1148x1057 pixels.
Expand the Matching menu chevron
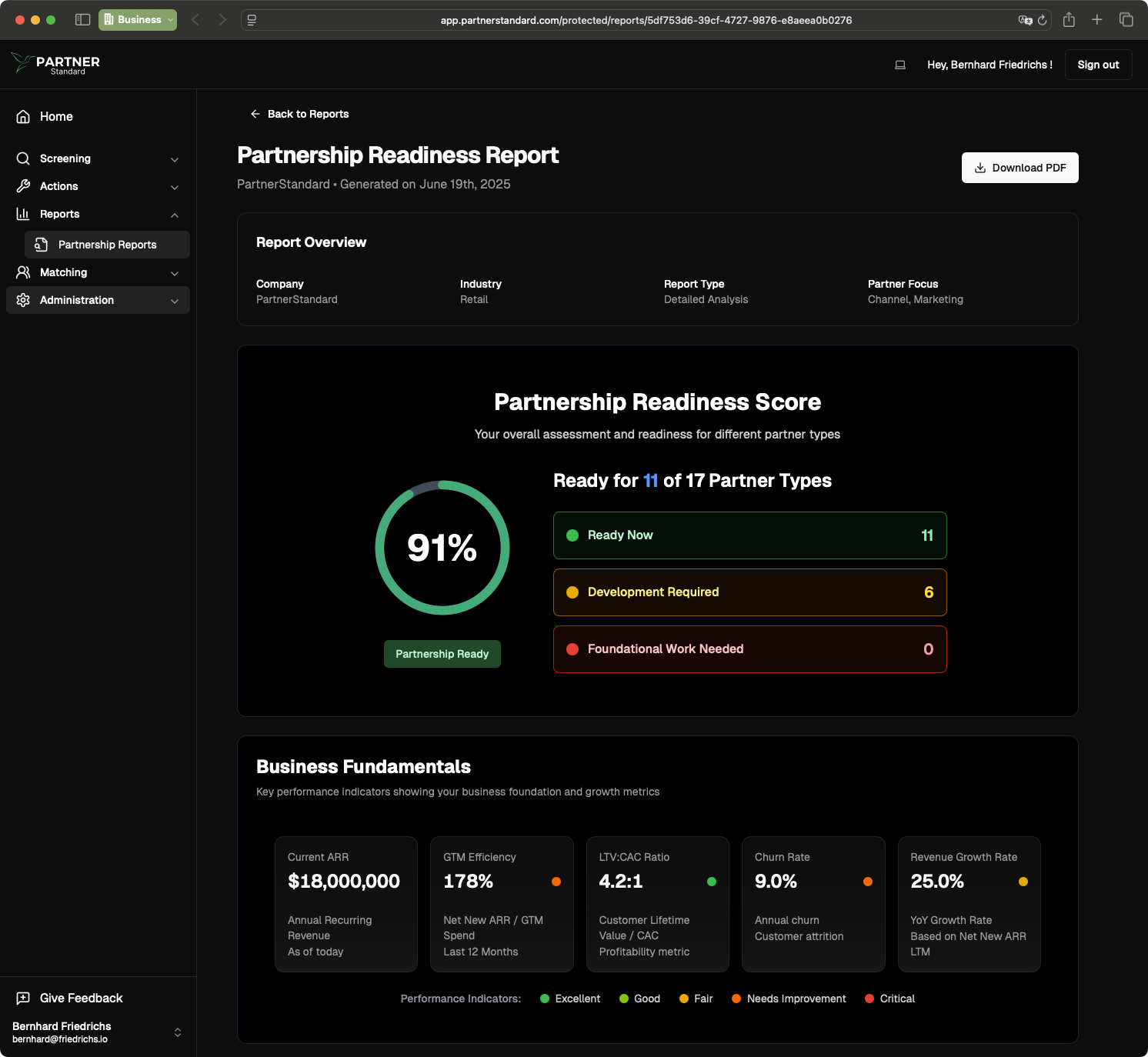pyautogui.click(x=175, y=273)
